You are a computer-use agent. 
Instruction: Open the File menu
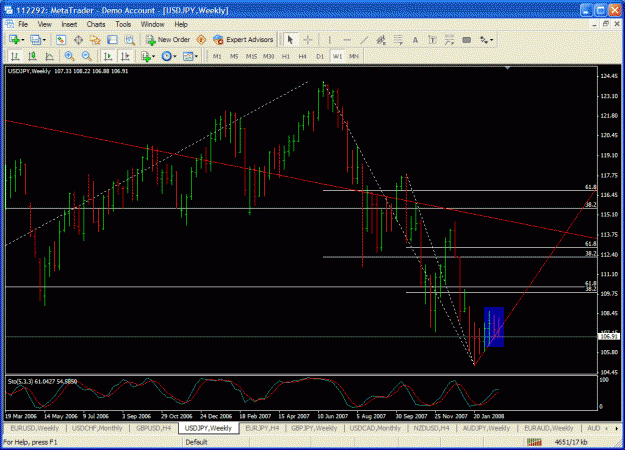pyautogui.click(x=23, y=24)
